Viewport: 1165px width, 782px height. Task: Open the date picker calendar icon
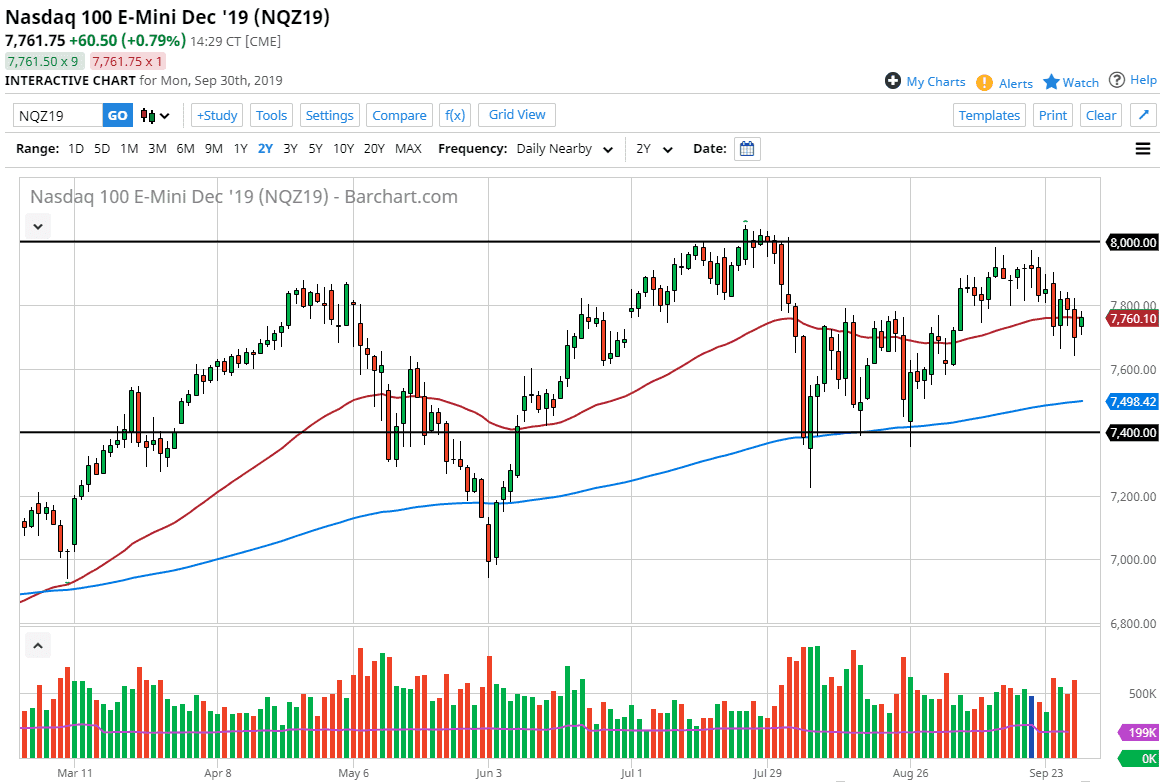pyautogui.click(x=746, y=148)
